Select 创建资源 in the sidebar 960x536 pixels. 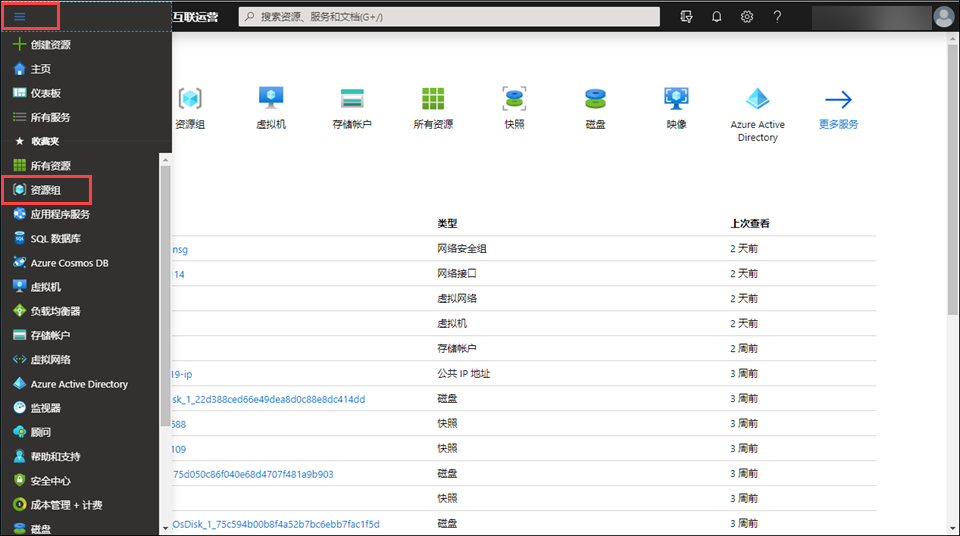pos(50,45)
